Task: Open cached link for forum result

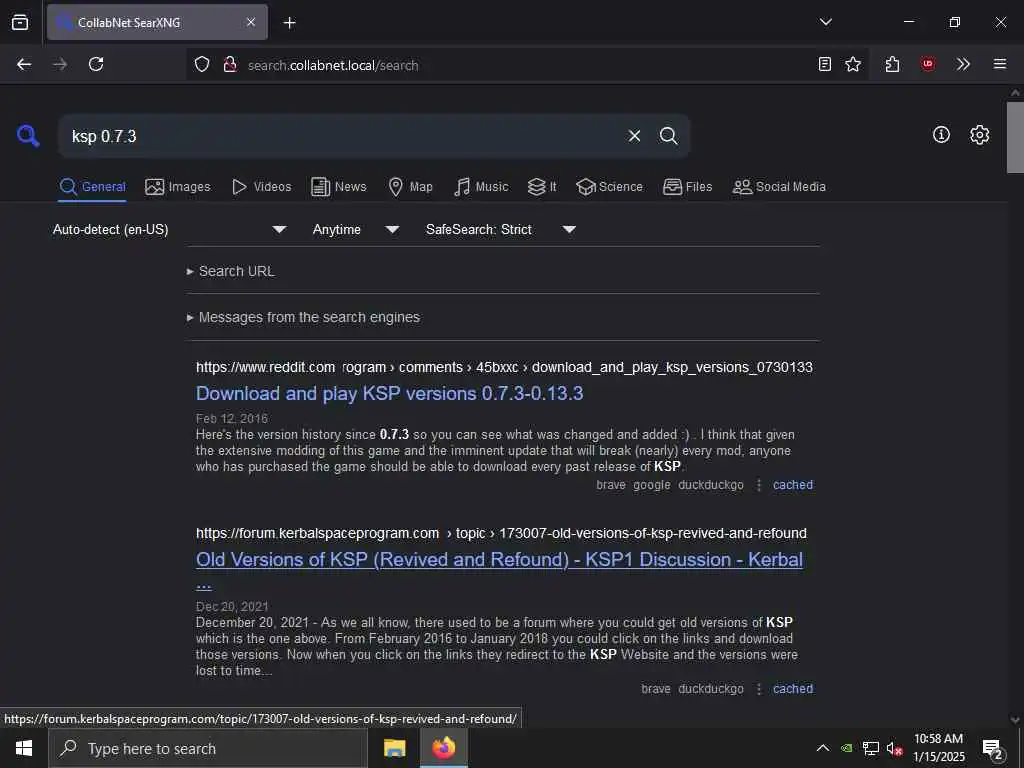Action: pyautogui.click(x=793, y=688)
